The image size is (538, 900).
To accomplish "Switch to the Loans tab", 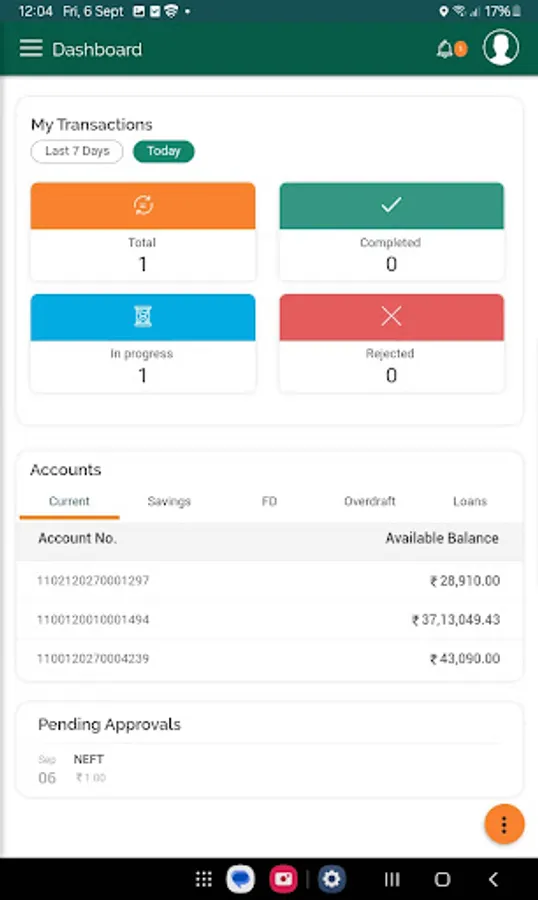I will 470,502.
